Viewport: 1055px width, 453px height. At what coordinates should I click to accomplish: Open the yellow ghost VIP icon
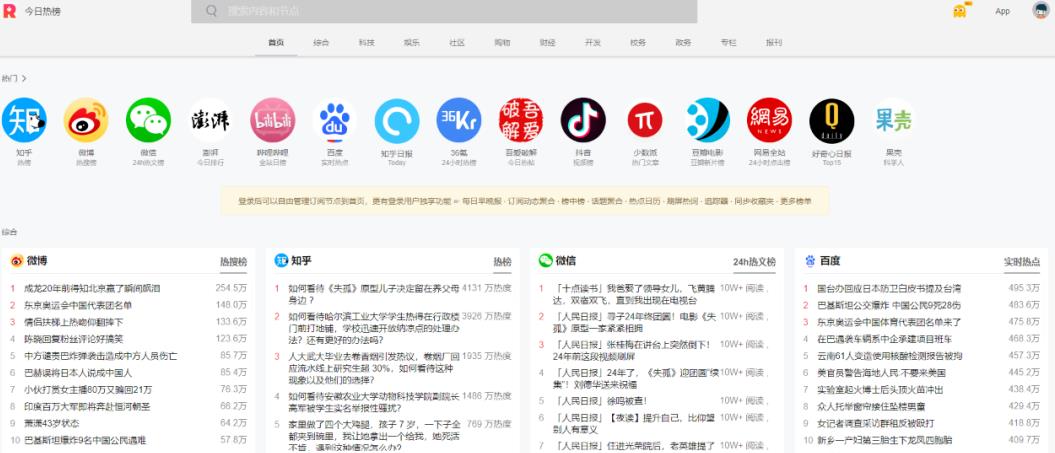point(962,10)
